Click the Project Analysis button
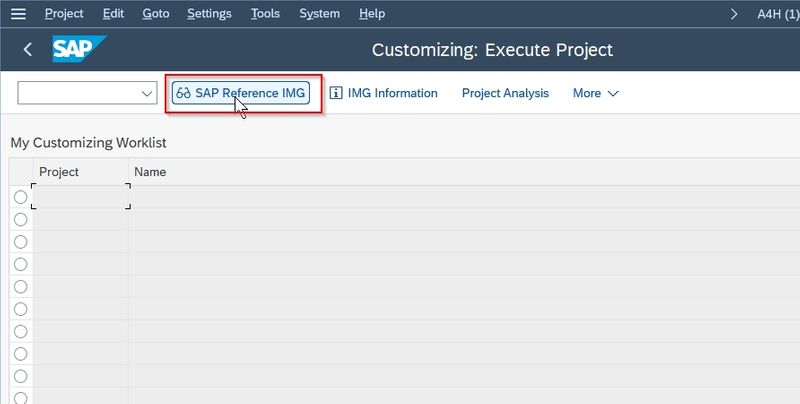800x404 pixels. pos(505,93)
